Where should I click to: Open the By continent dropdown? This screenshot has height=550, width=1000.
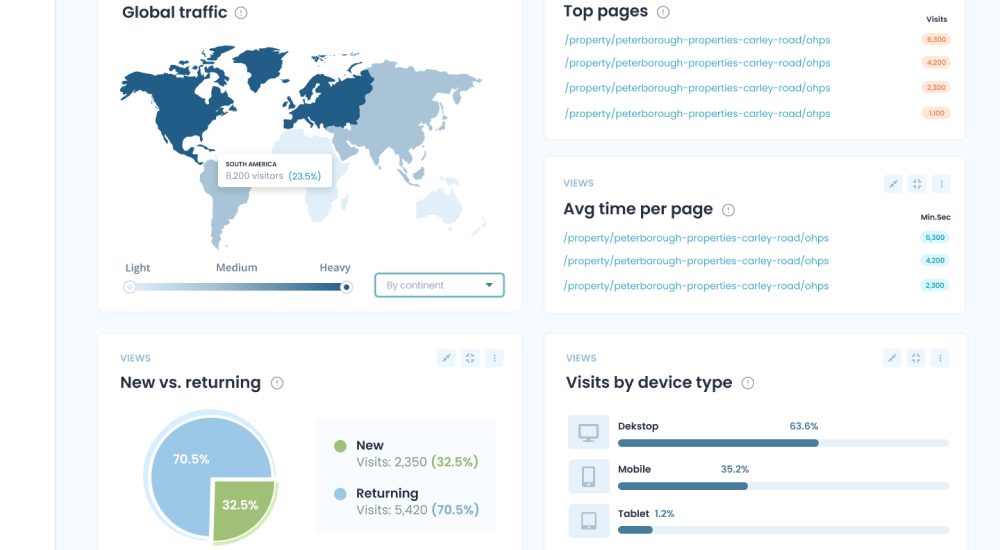coord(439,285)
